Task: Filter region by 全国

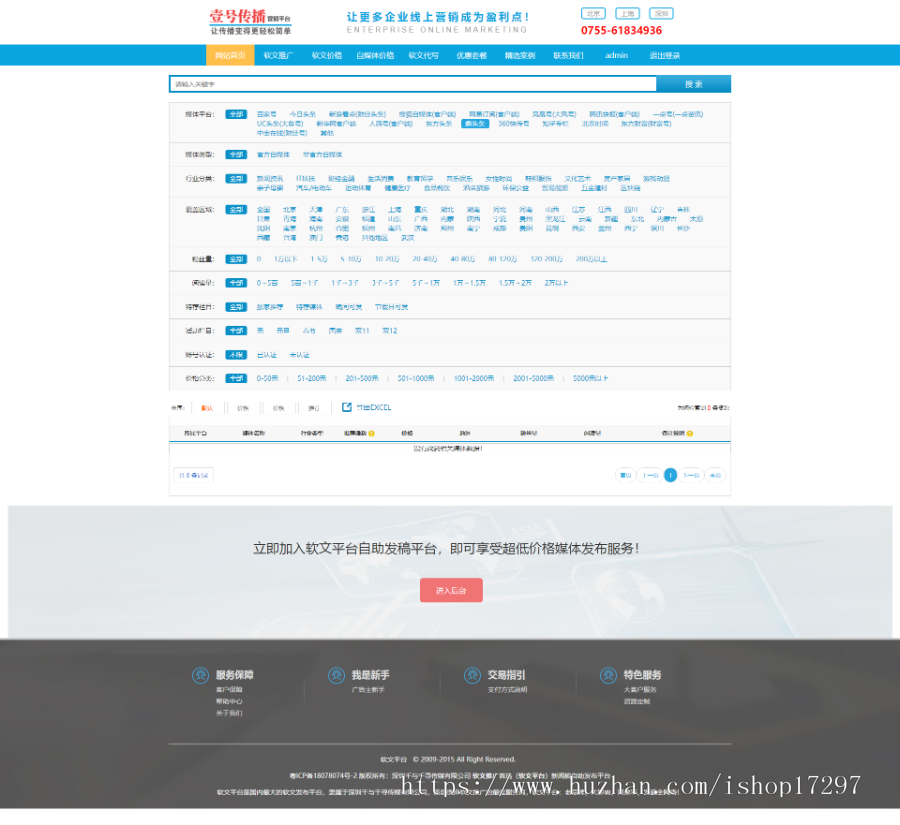Action: [x=263, y=210]
